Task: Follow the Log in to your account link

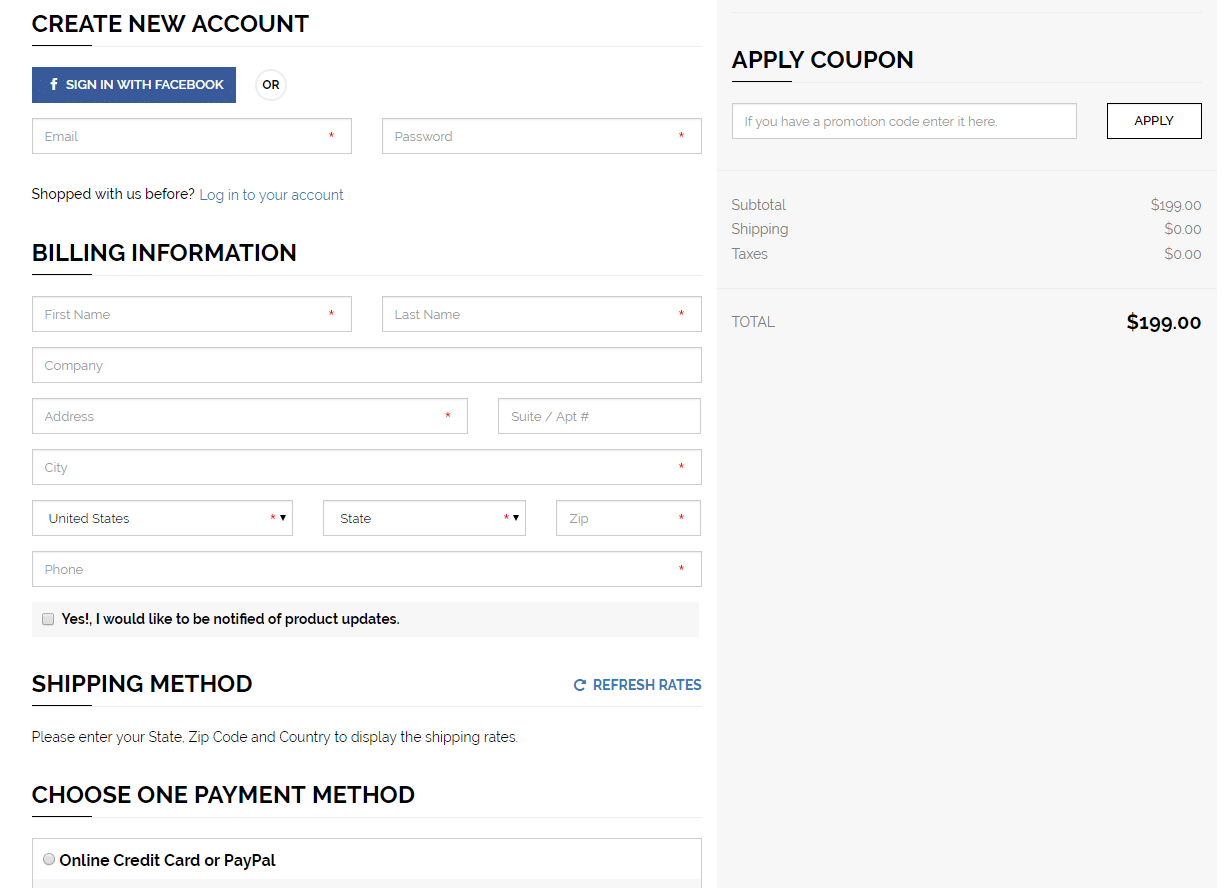Action: pos(271,195)
